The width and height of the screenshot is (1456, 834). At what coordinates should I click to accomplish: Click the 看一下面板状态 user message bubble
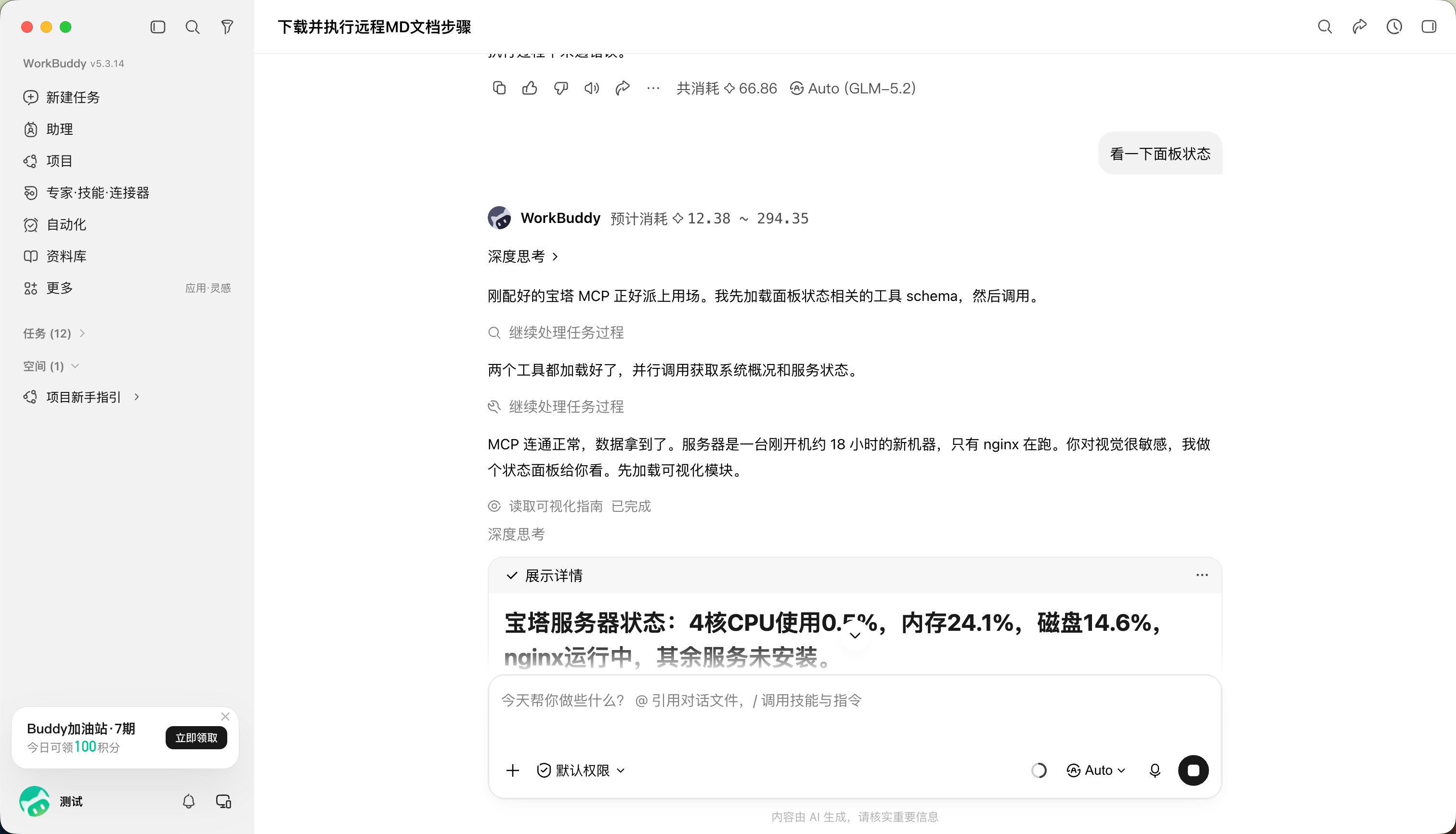pos(1160,154)
